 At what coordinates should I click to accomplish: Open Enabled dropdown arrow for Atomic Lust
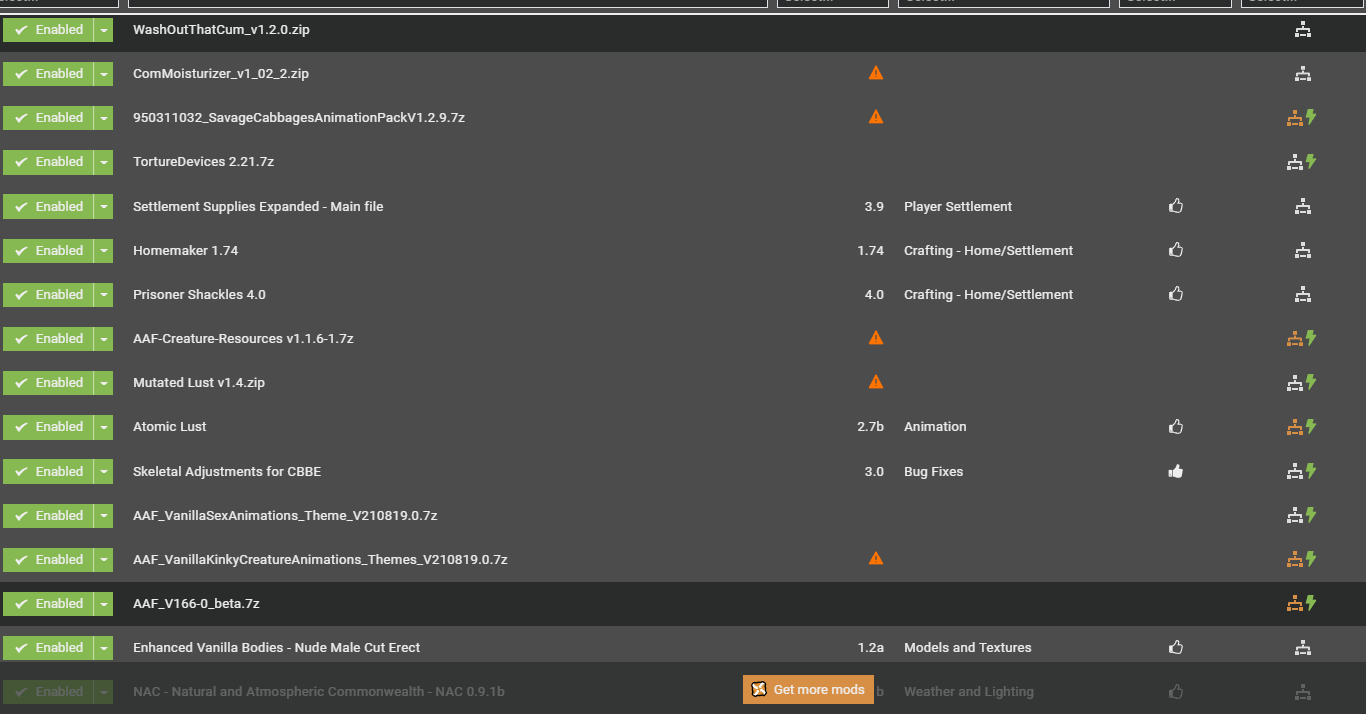(x=104, y=427)
